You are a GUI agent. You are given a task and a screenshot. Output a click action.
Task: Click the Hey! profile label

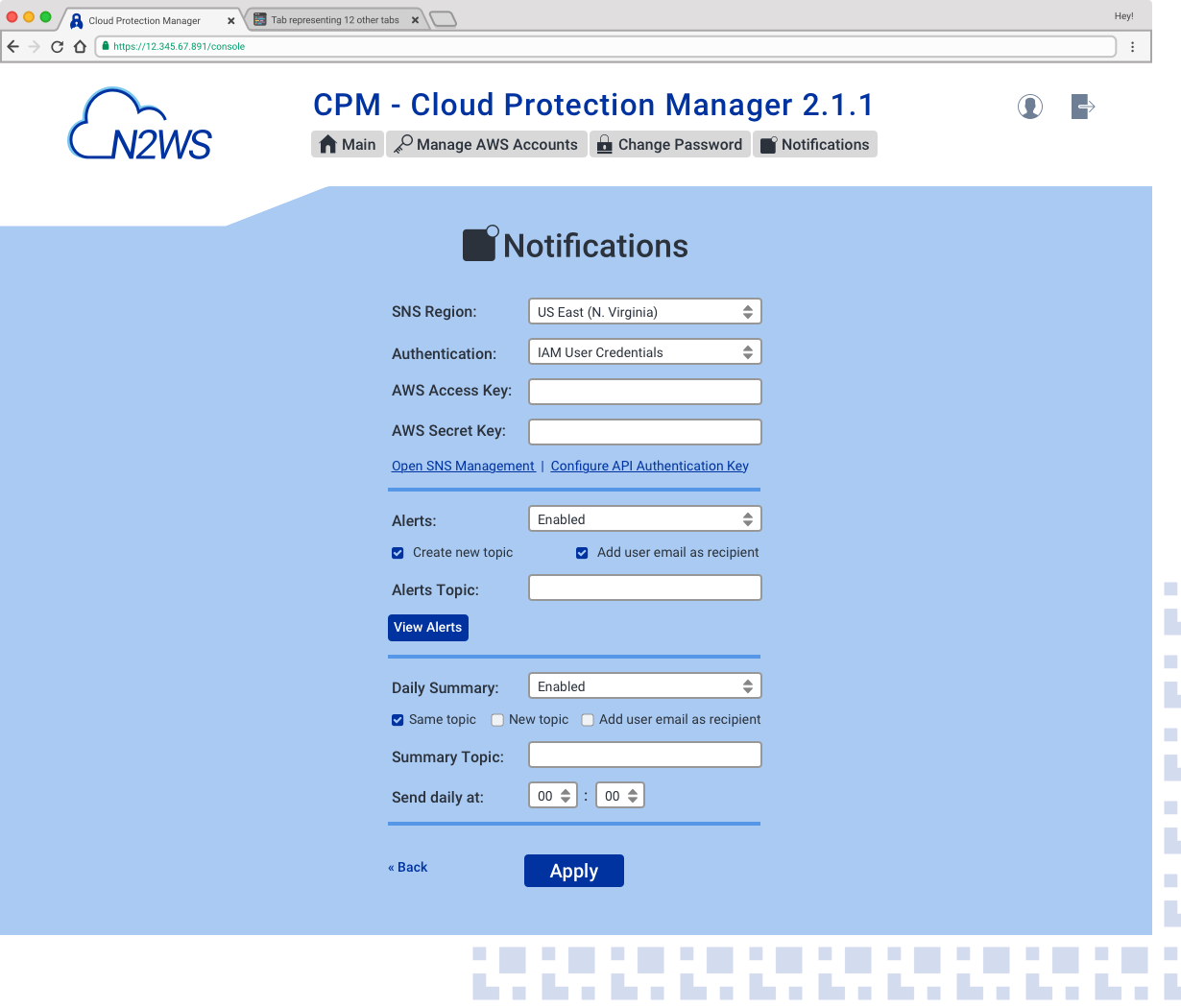tap(1123, 16)
